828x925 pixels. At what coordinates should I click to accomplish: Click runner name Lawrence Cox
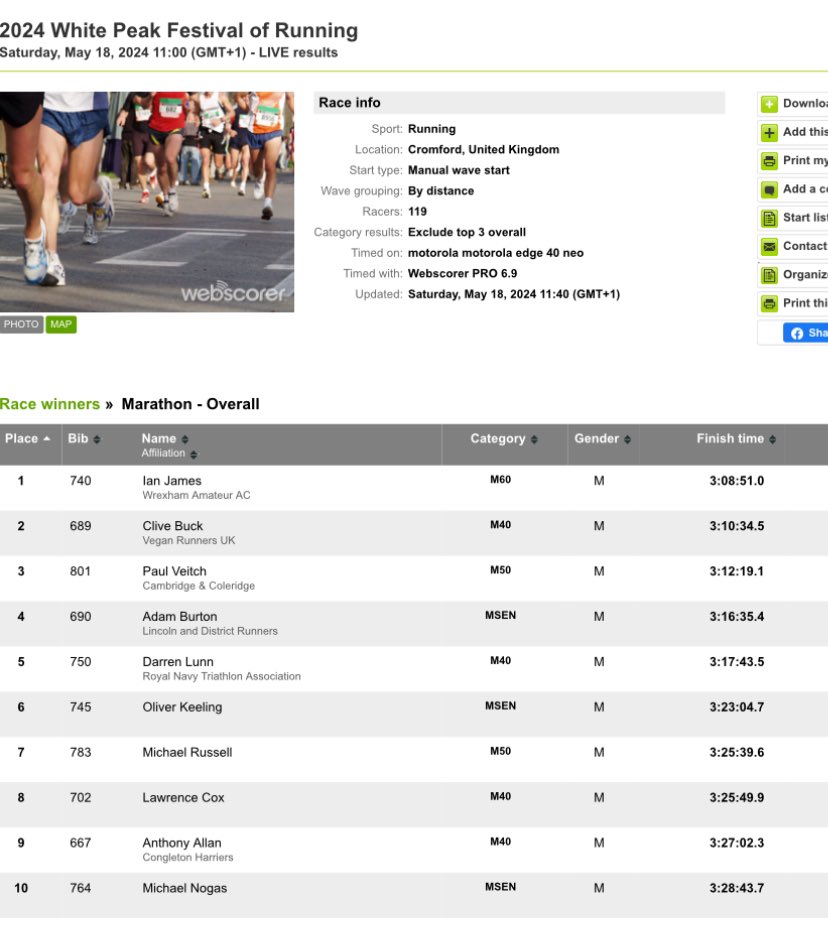[x=183, y=798]
